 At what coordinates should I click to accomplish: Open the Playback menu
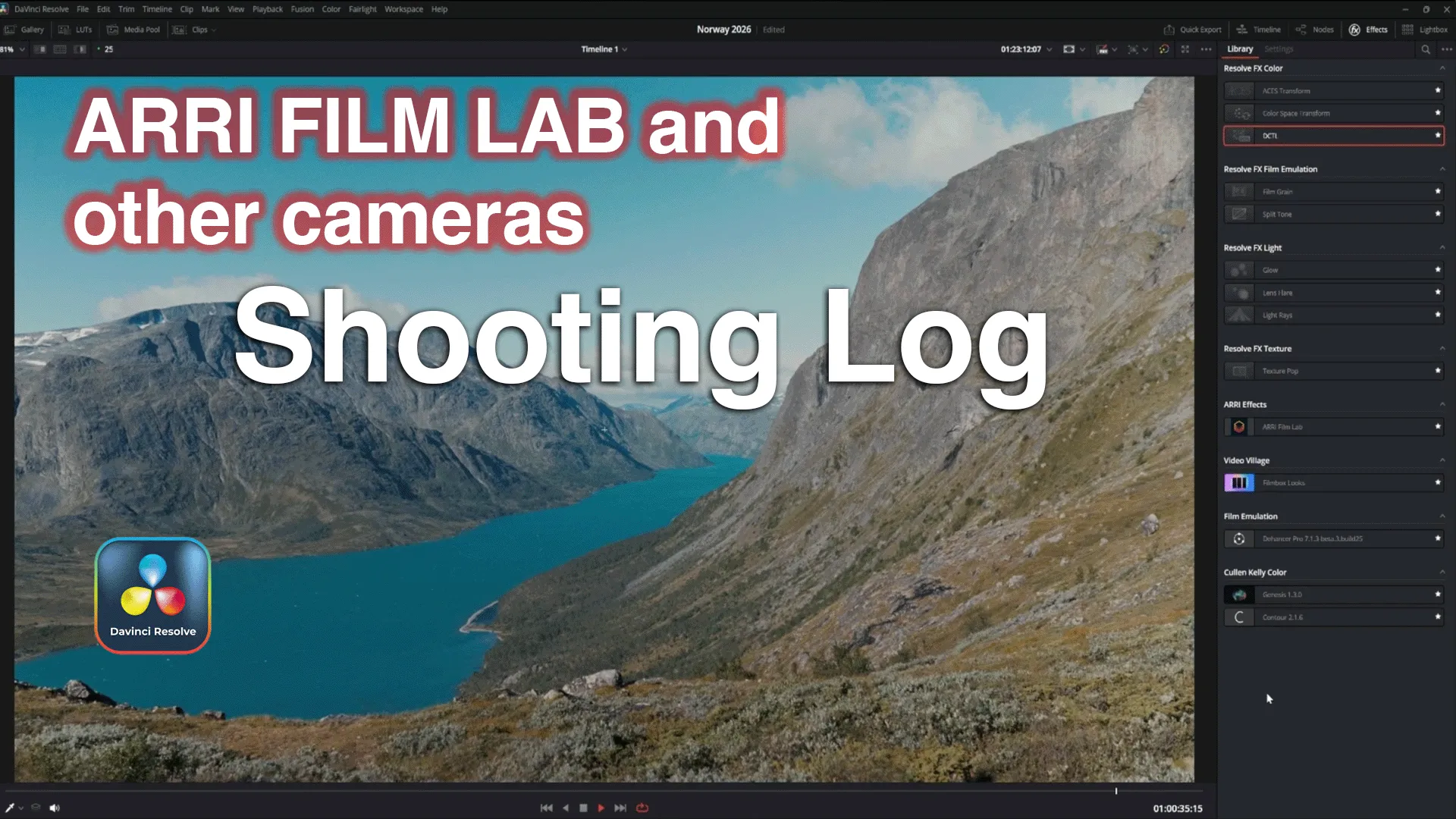coord(267,9)
